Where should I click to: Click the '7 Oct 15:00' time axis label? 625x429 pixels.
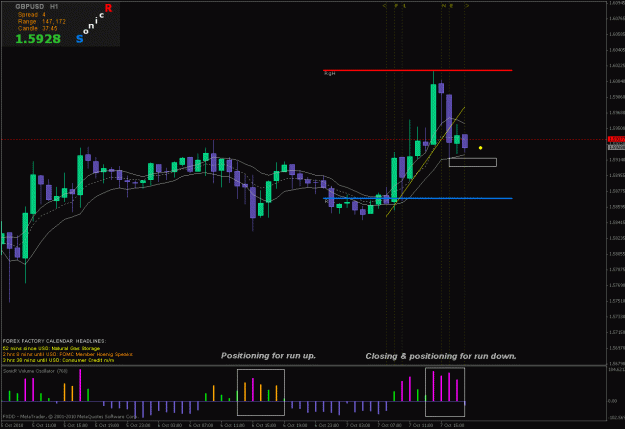click(x=452, y=425)
